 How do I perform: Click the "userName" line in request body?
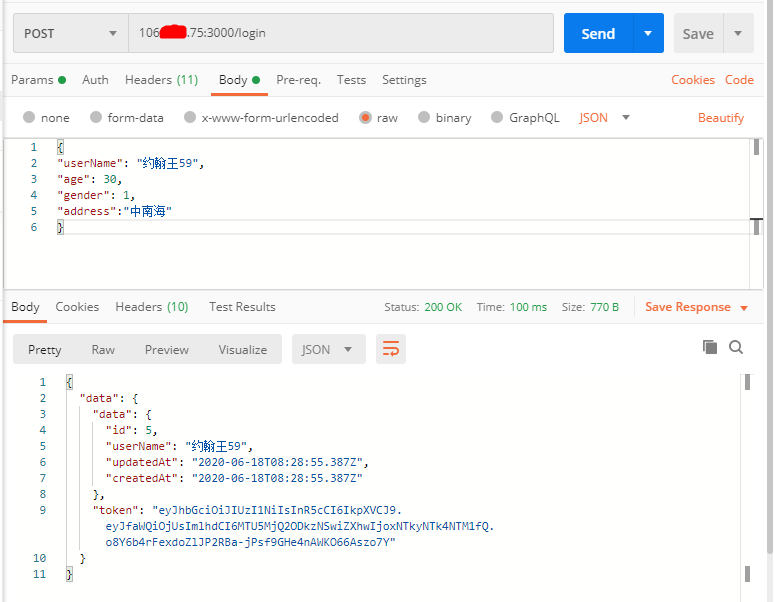[x=130, y=163]
